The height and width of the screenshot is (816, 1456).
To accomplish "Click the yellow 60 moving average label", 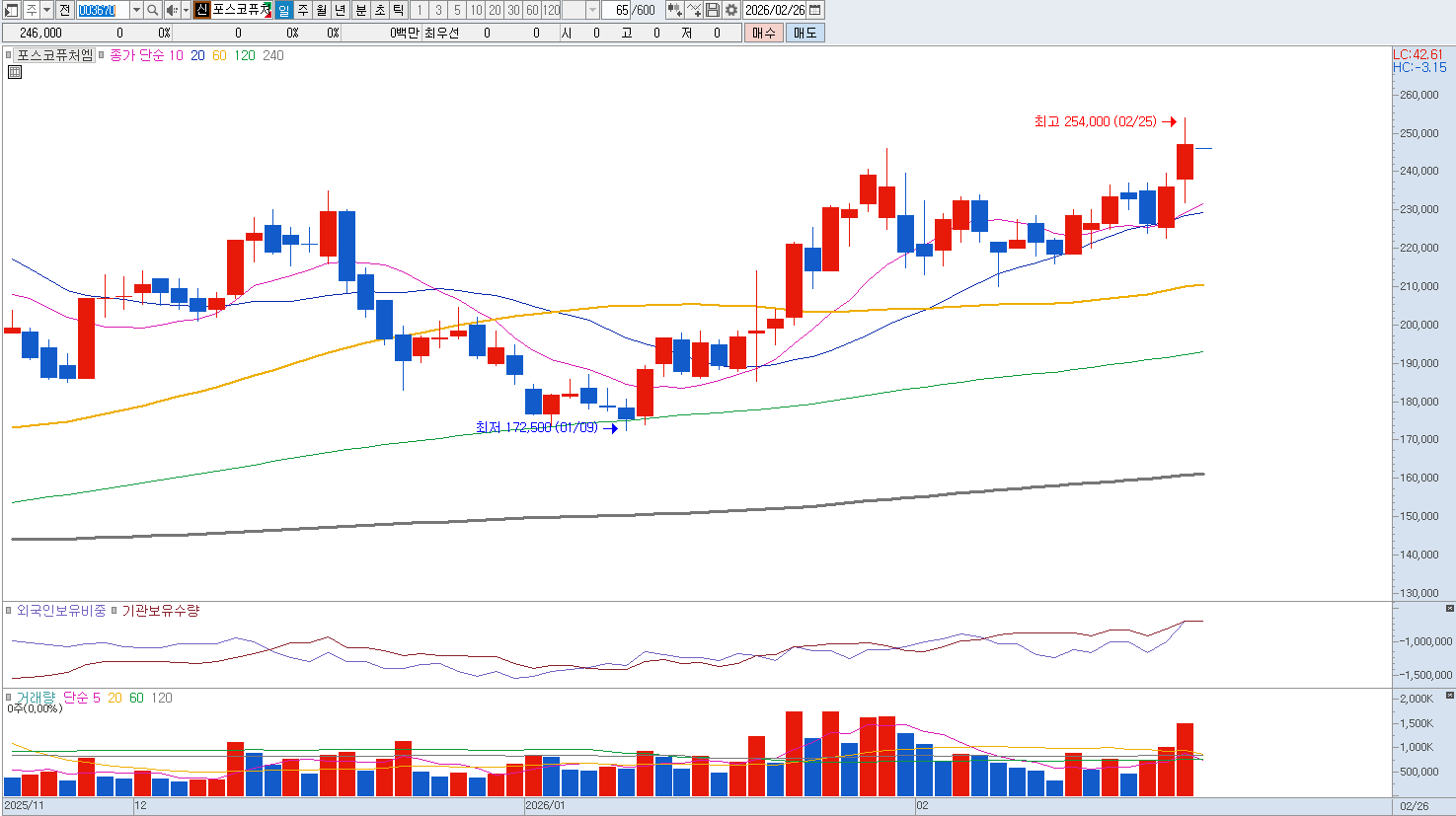I will [219, 55].
